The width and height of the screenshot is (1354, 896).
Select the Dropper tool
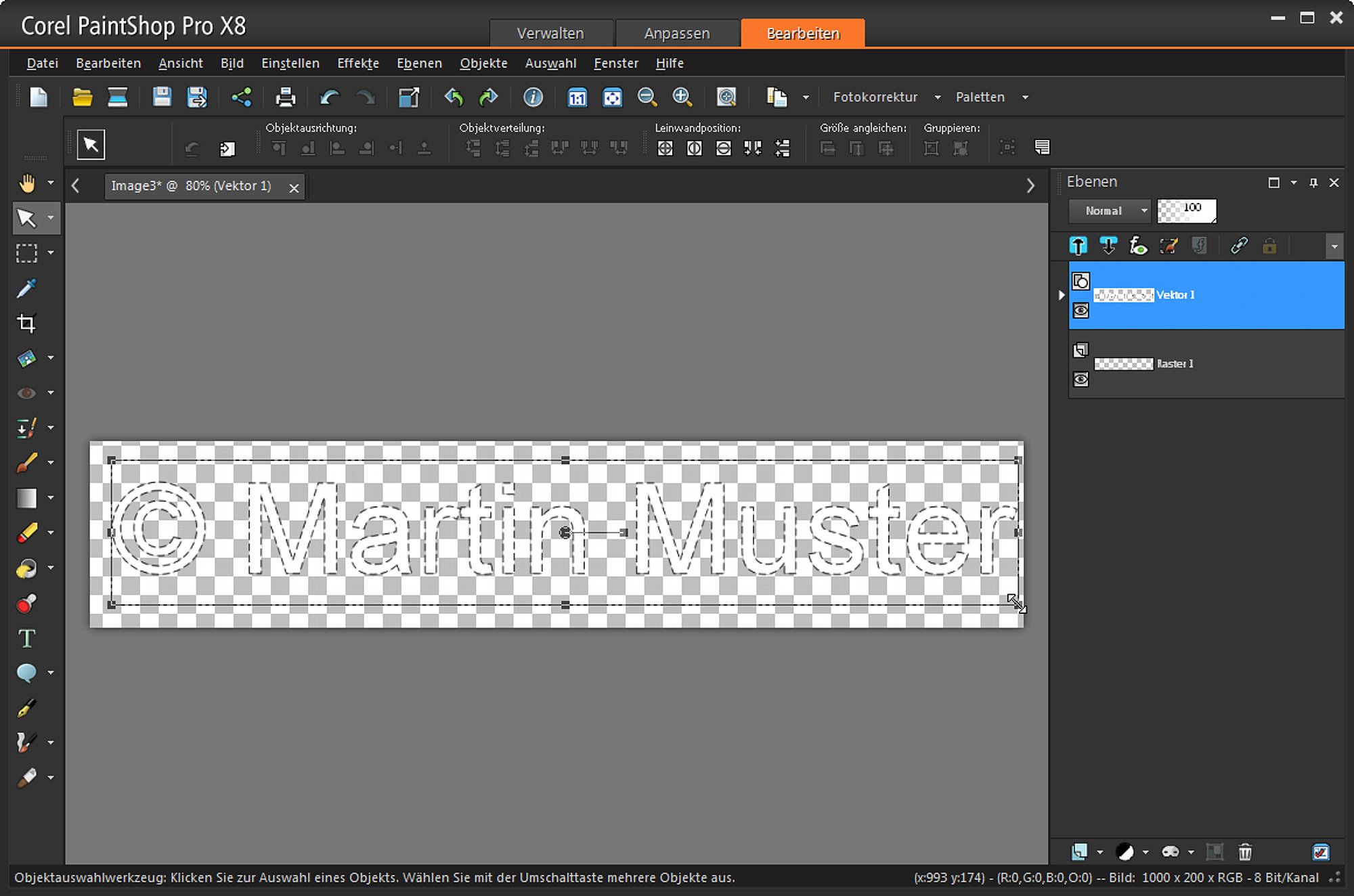pos(27,288)
